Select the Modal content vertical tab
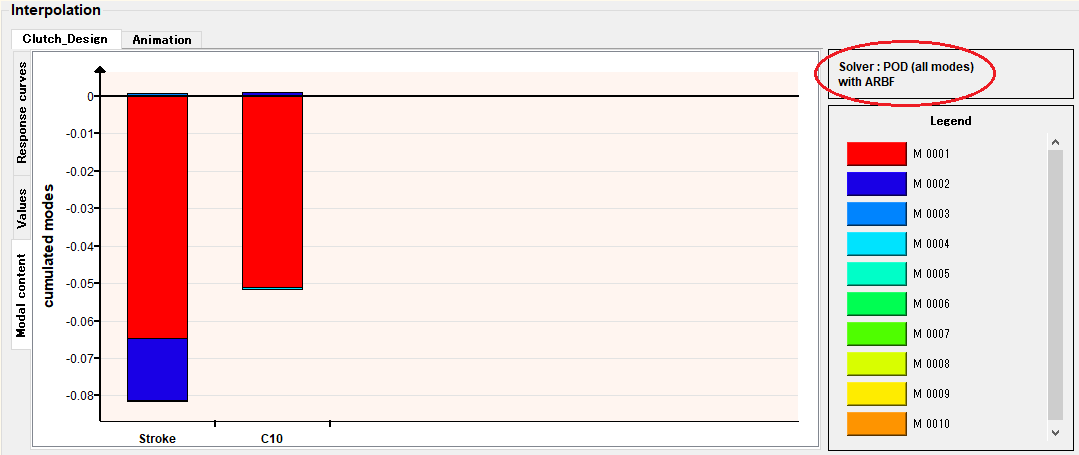Screen dimensions: 1079x455 click(22, 294)
